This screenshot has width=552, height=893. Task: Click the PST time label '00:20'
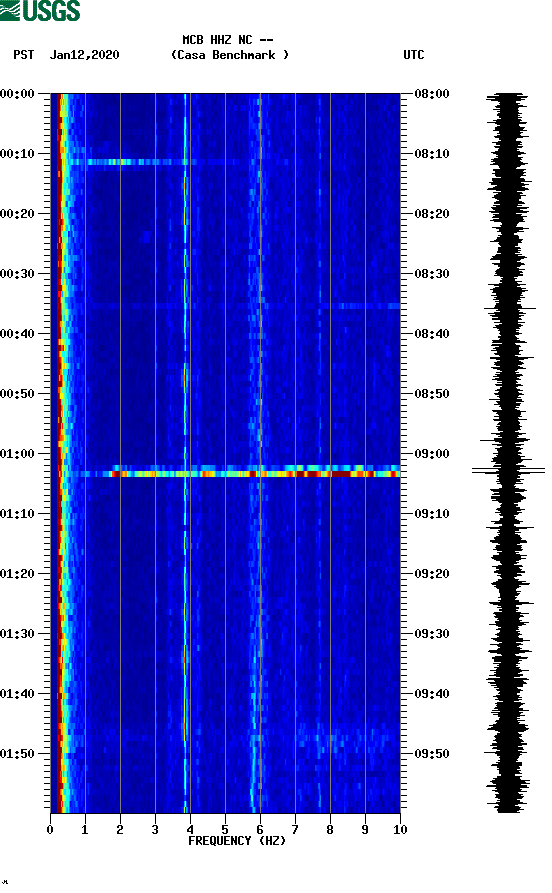pos(17,214)
